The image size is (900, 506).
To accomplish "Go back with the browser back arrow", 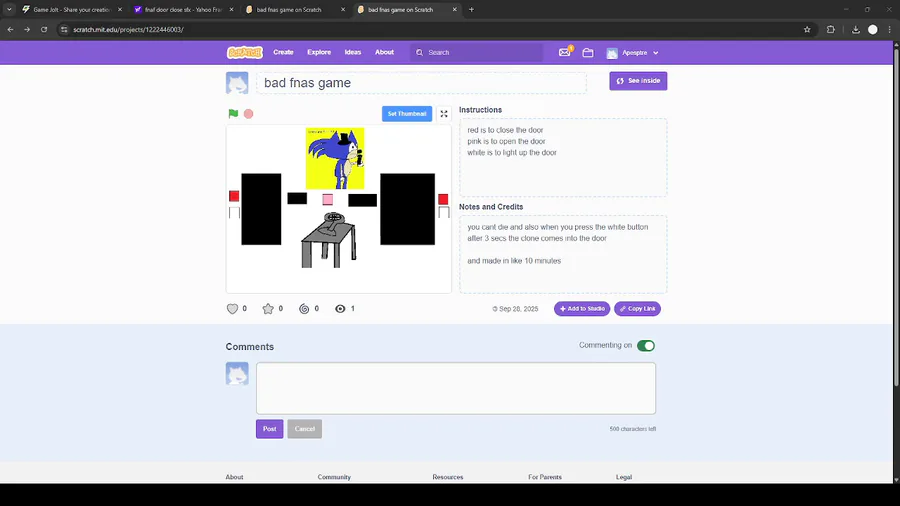I will 10,29.
